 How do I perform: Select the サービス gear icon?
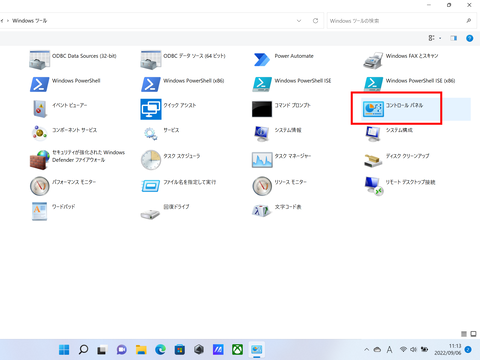(151, 134)
